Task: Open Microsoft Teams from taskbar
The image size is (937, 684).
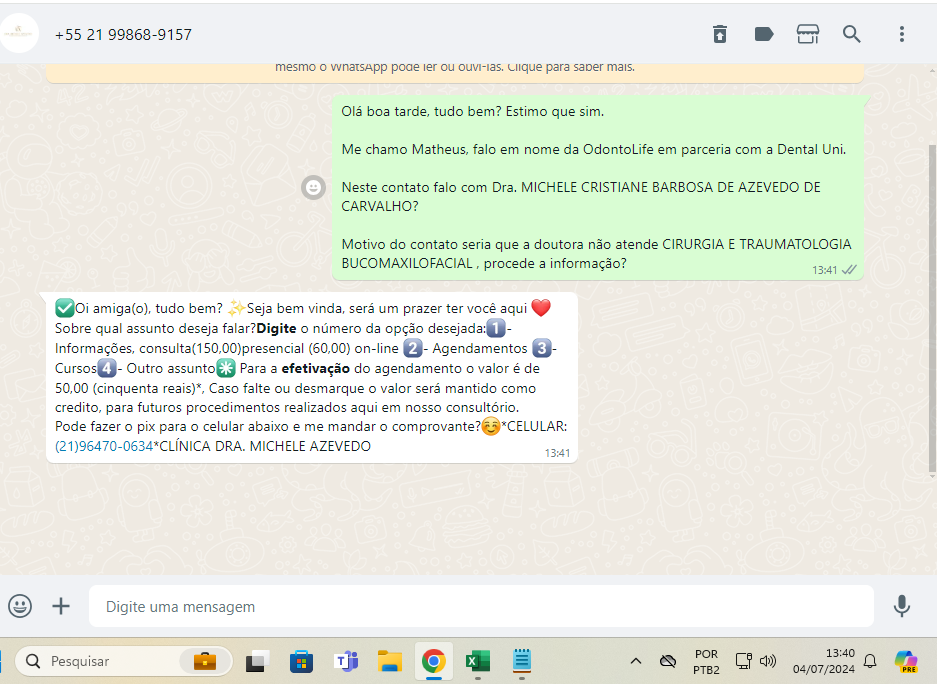Action: [345, 661]
